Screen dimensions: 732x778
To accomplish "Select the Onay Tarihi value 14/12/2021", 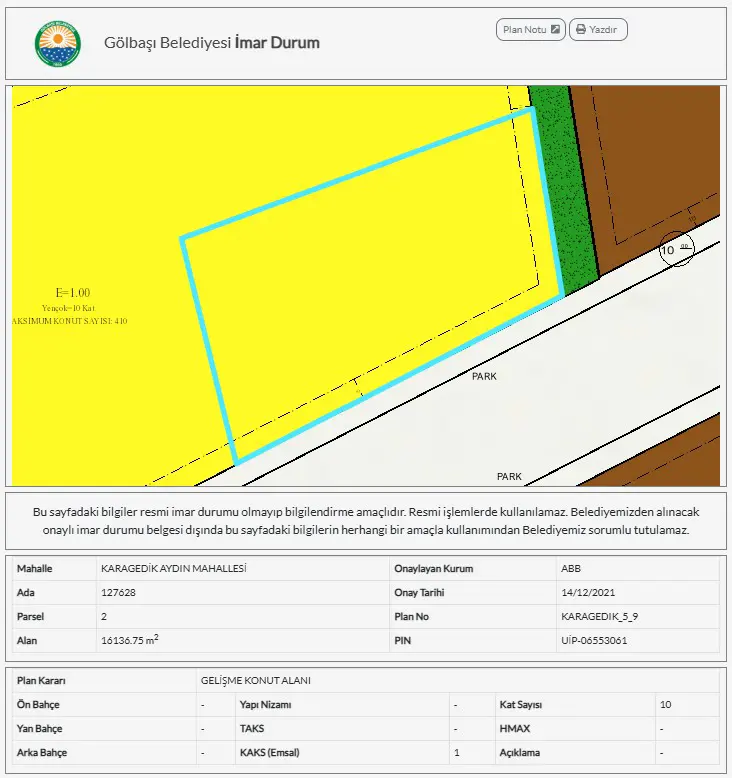I will [x=588, y=592].
